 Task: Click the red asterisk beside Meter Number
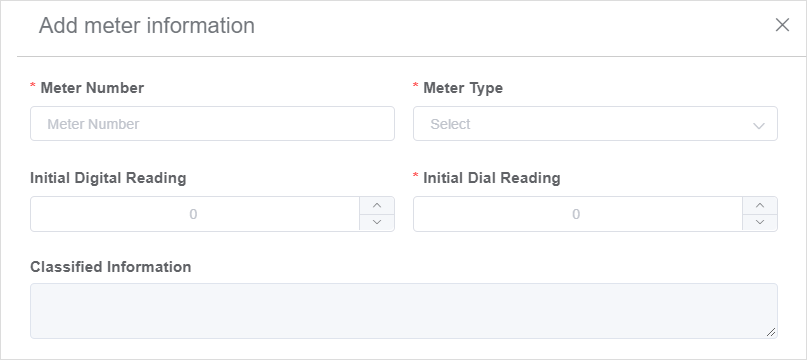[x=33, y=86]
